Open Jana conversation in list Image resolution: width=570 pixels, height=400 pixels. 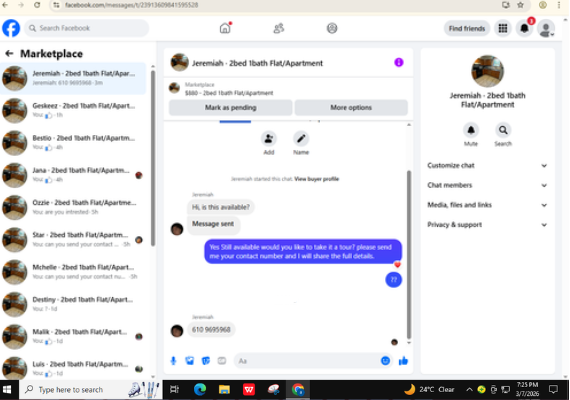[x=73, y=175]
